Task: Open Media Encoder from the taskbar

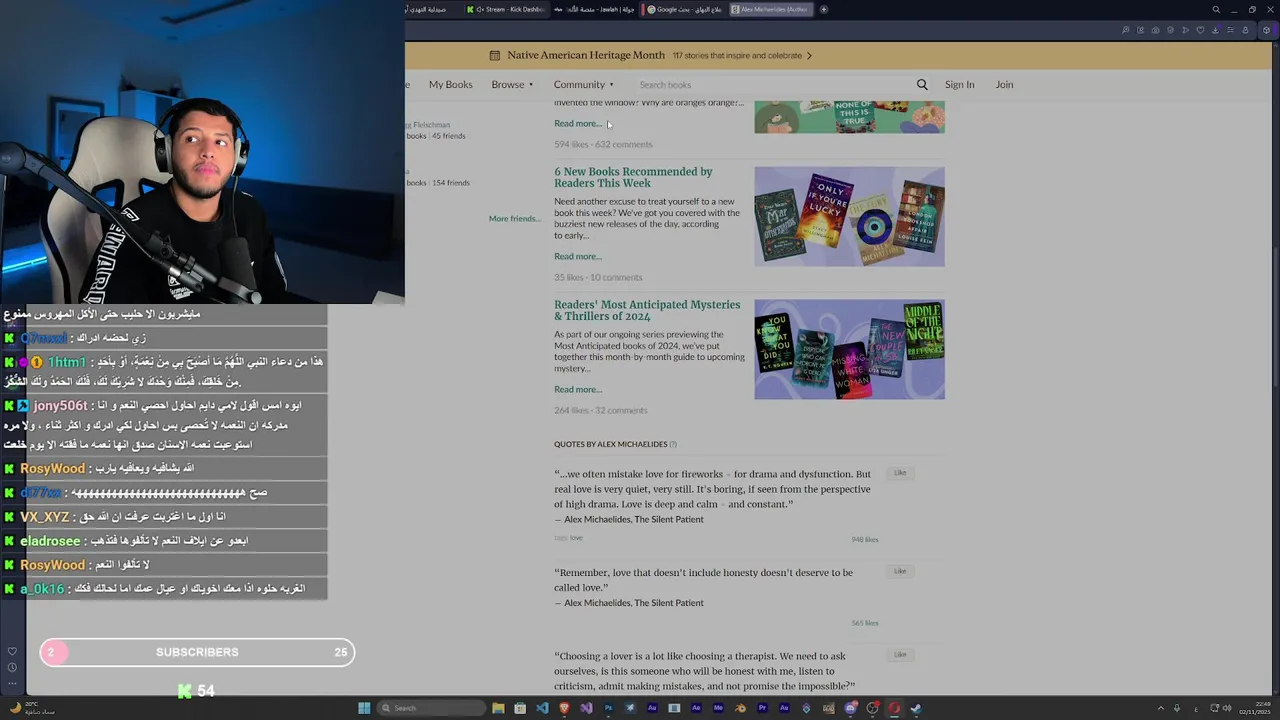Action: (718, 708)
